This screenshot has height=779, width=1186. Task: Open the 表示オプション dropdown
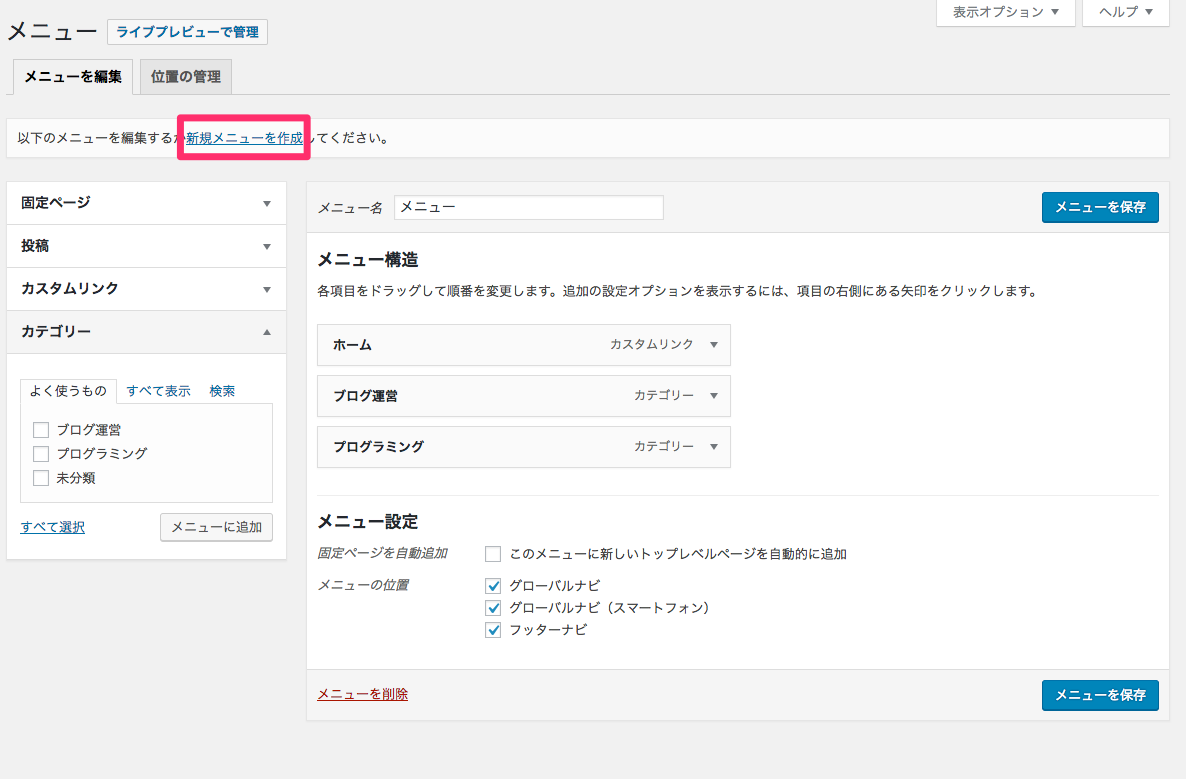1005,12
